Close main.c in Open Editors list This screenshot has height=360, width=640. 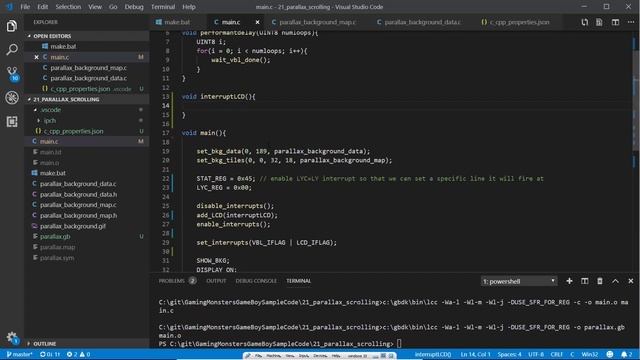pyautogui.click(x=36, y=57)
